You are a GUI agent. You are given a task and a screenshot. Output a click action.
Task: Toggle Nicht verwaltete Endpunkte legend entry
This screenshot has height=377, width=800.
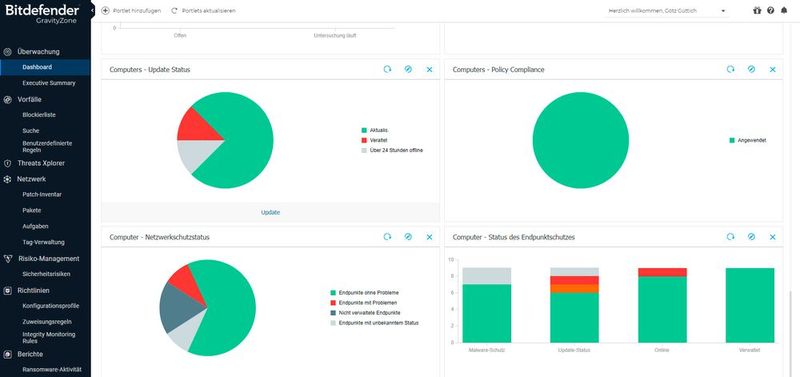tap(365, 313)
